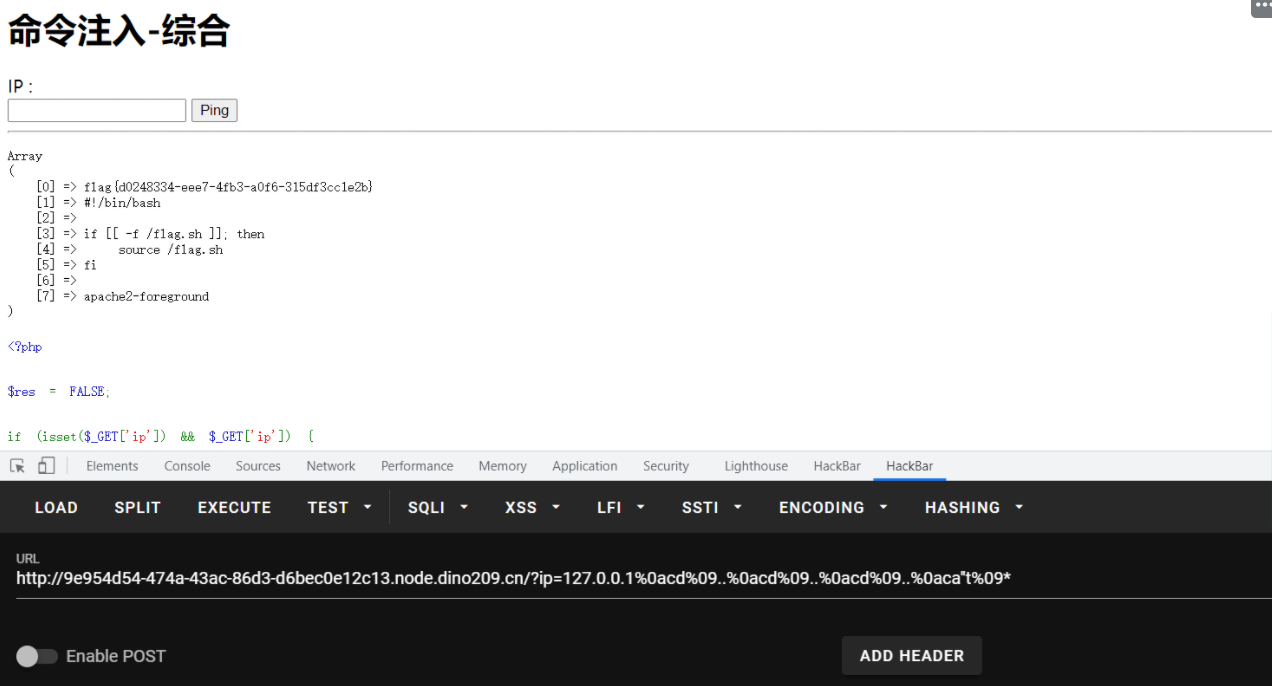Open the XSS dropdown menu
This screenshot has height=686, width=1272.
[532, 508]
